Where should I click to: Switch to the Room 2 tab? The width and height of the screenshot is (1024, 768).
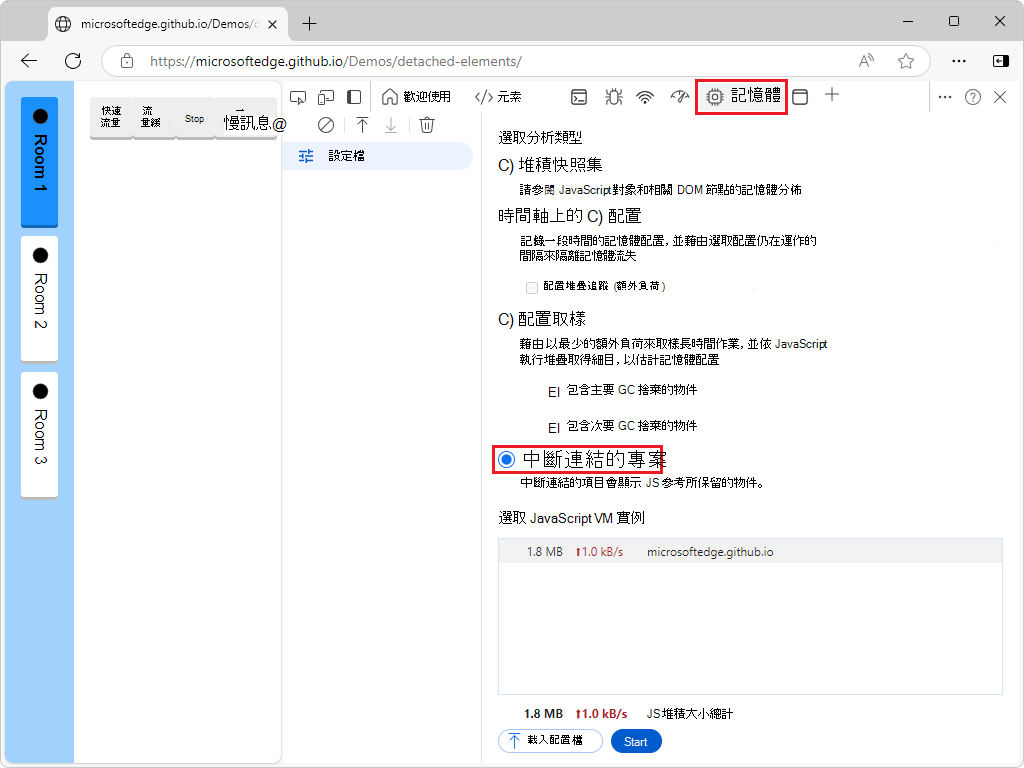(39, 295)
